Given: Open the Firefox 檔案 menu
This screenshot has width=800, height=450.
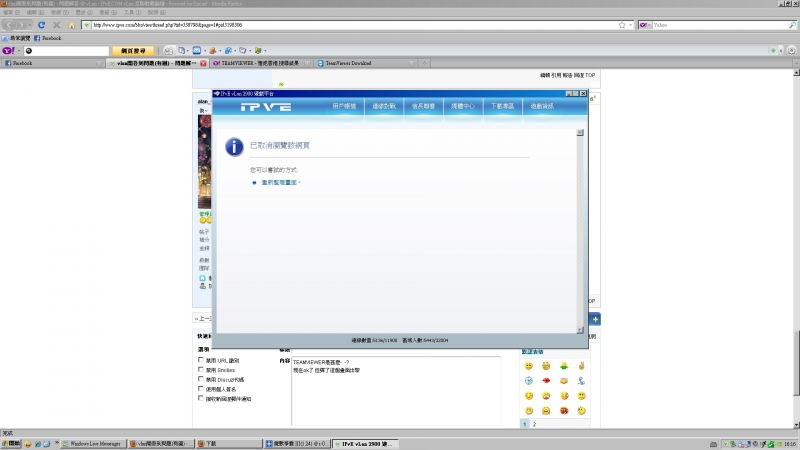Looking at the screenshot, I should [12, 12].
